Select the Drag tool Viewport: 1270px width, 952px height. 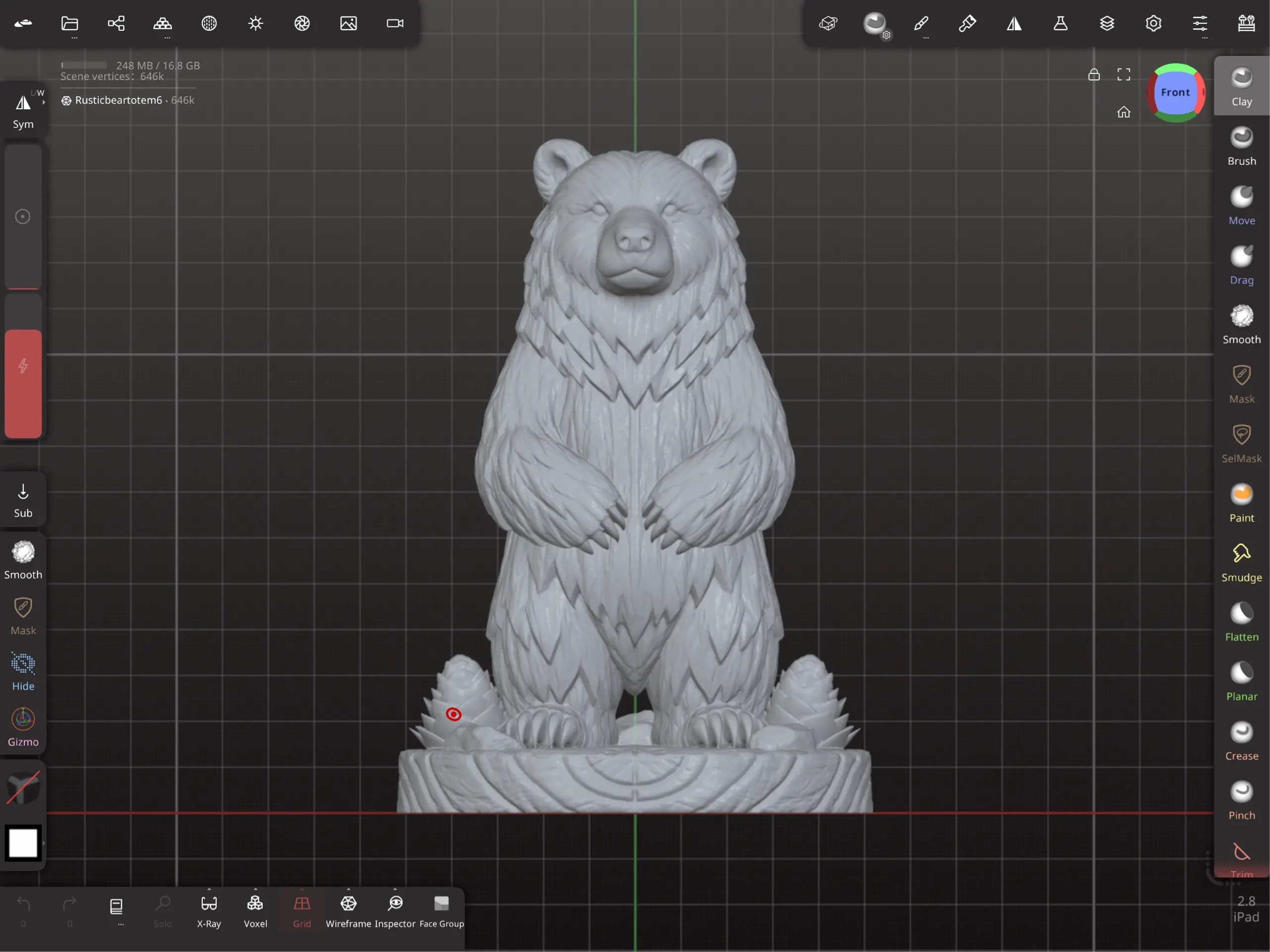pos(1242,265)
